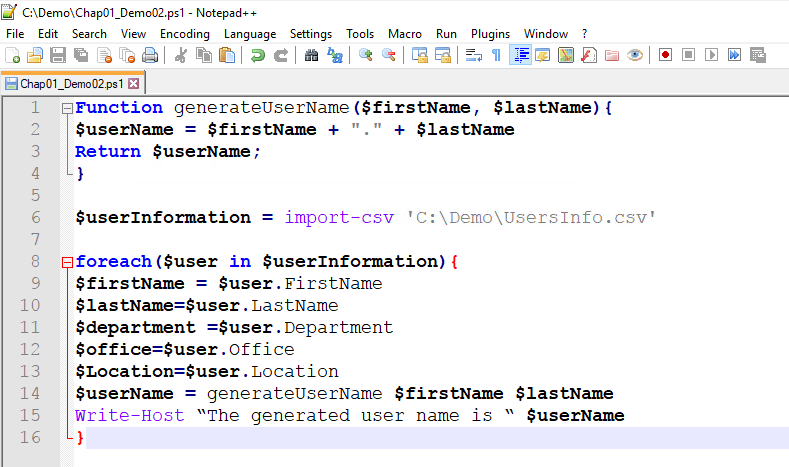Copy selection using the Copy icon
Viewport: 789px width, 467px height.
pos(204,55)
